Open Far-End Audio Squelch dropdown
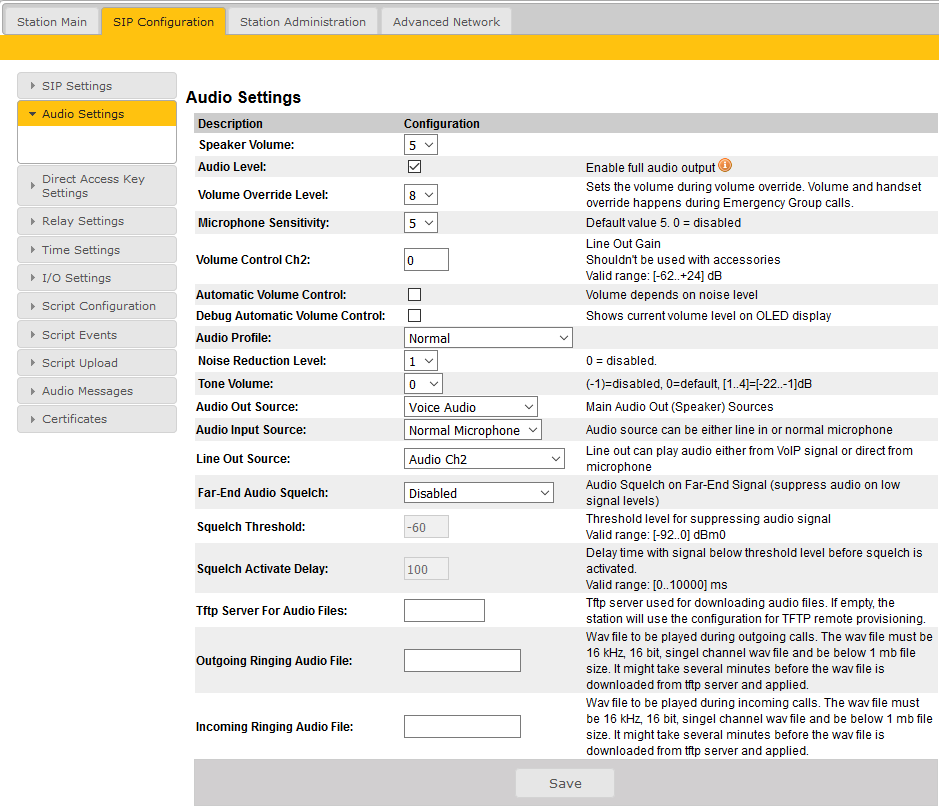 [478, 493]
